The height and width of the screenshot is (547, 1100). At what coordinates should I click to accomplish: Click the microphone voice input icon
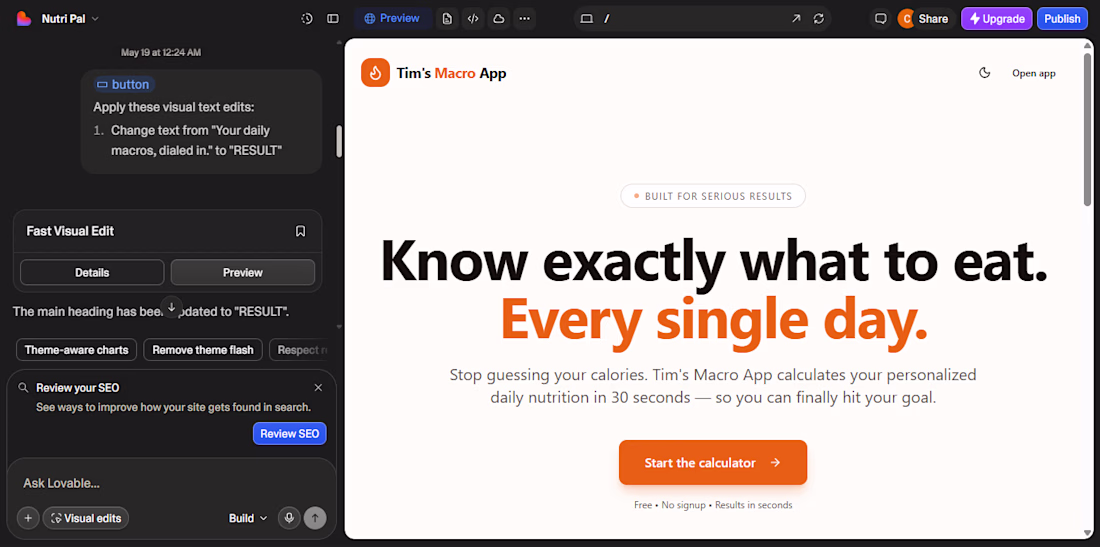pyautogui.click(x=288, y=518)
